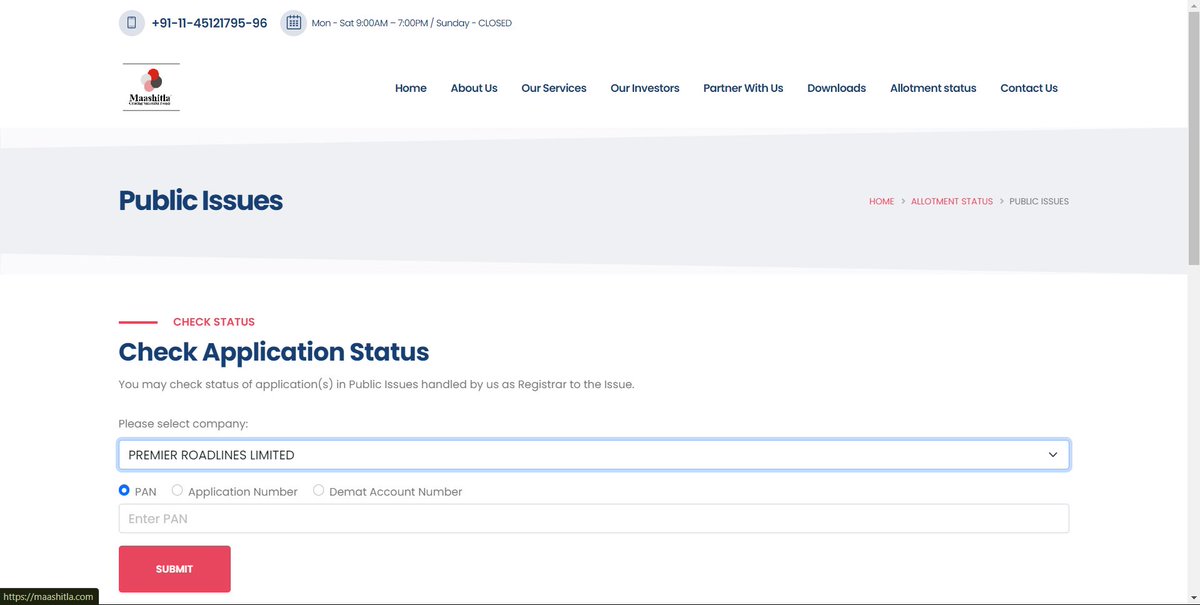1200x605 pixels.
Task: Open the Contact Us menu item
Action: pos(1029,88)
